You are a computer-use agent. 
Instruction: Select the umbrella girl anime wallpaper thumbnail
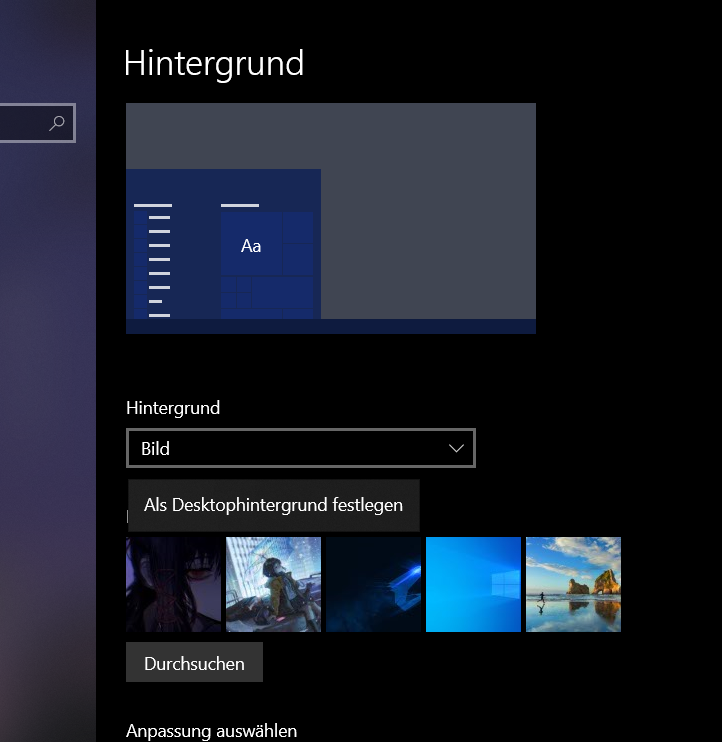tap(273, 584)
